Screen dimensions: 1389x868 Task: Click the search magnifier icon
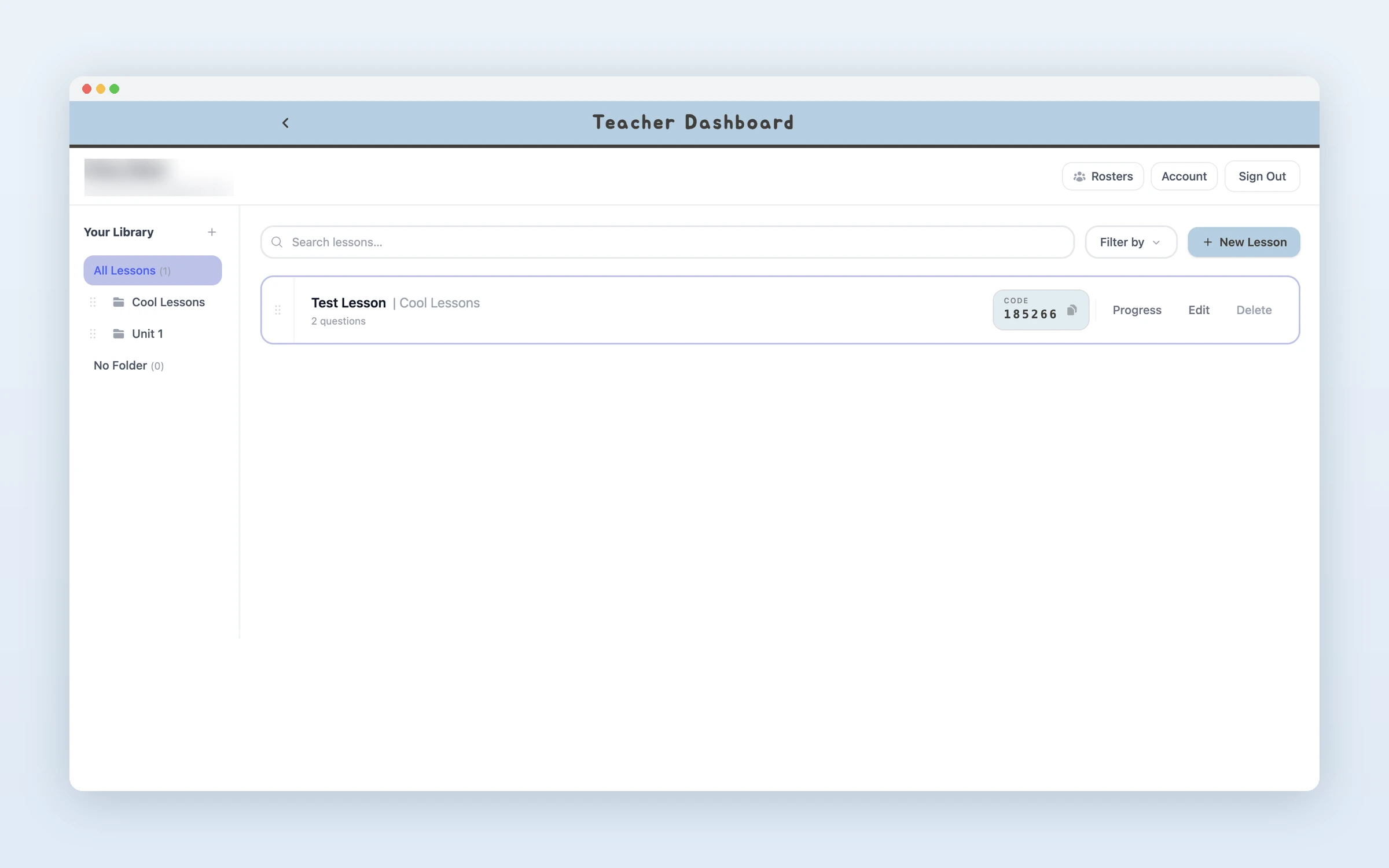click(x=277, y=242)
